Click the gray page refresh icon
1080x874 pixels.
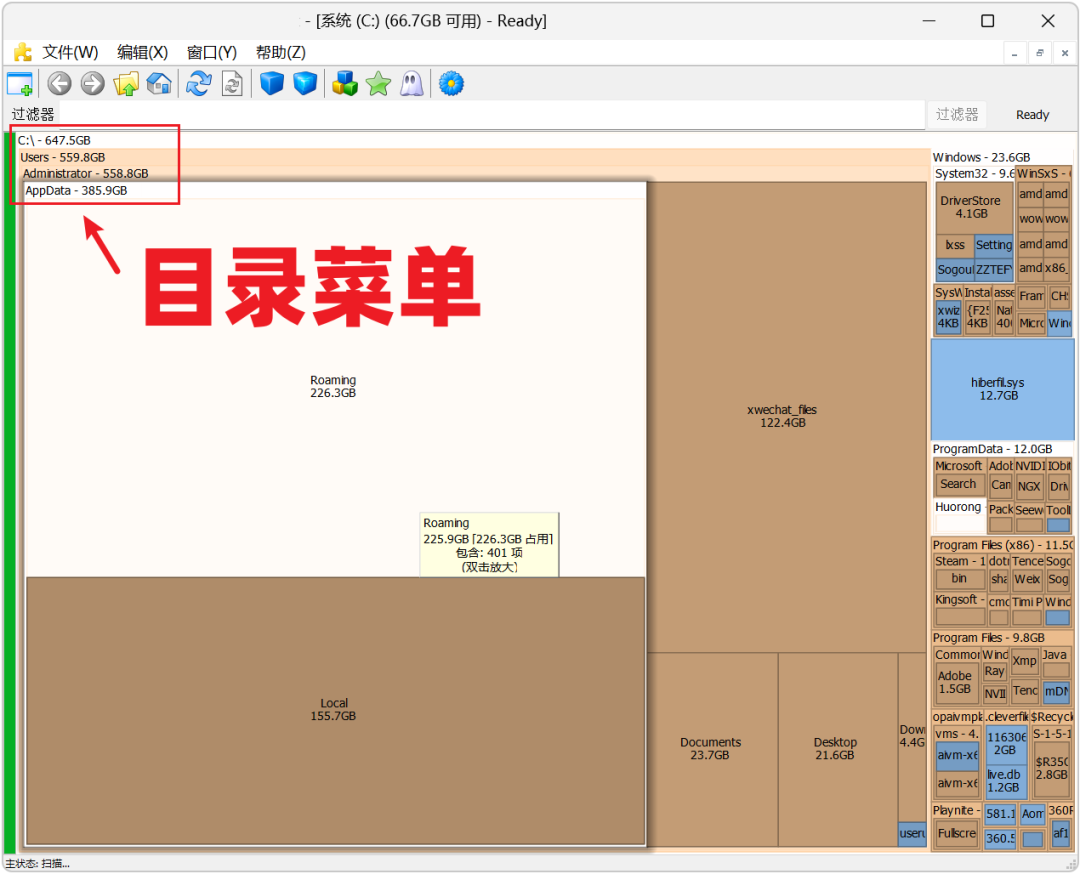pyautogui.click(x=232, y=84)
